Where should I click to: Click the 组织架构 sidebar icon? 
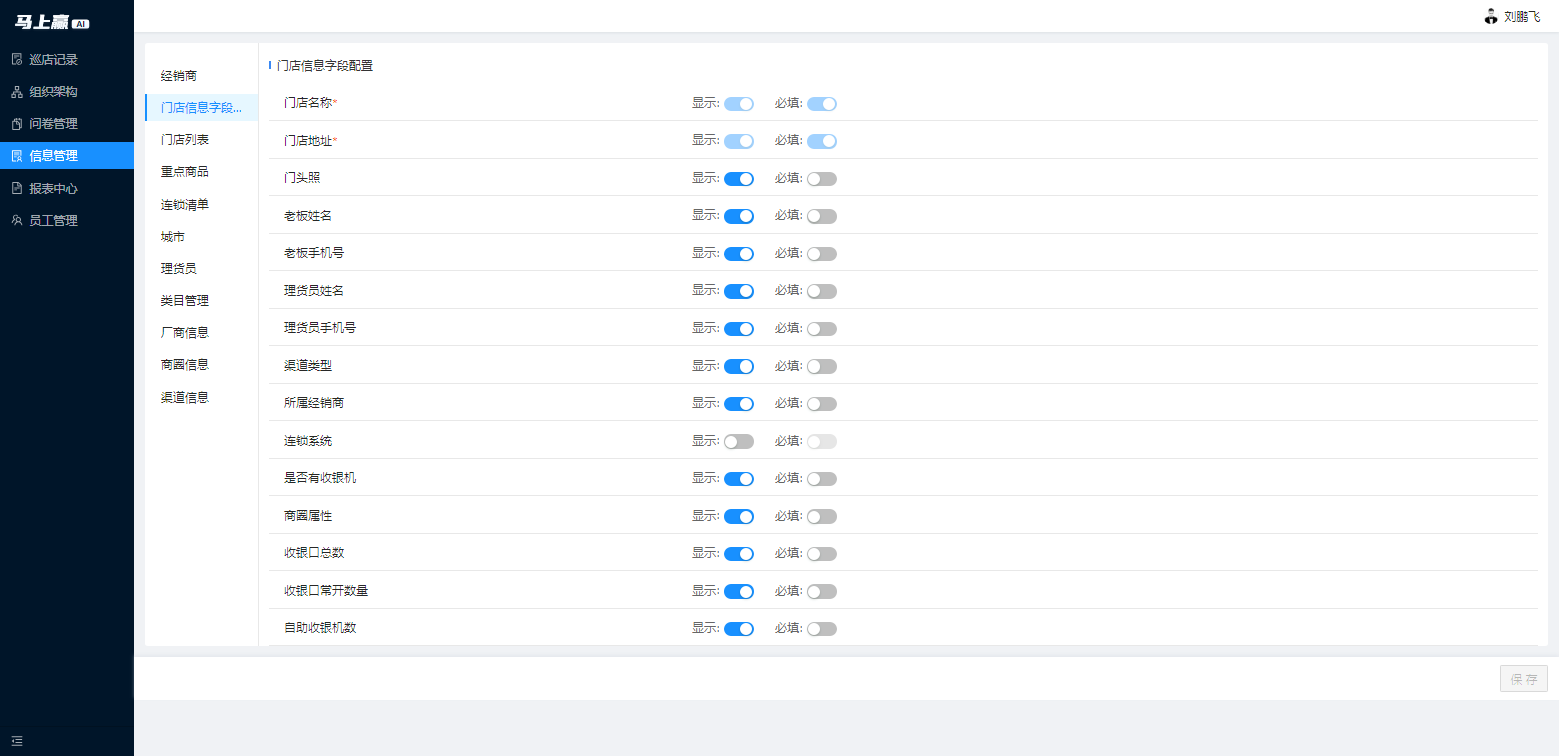pos(16,92)
